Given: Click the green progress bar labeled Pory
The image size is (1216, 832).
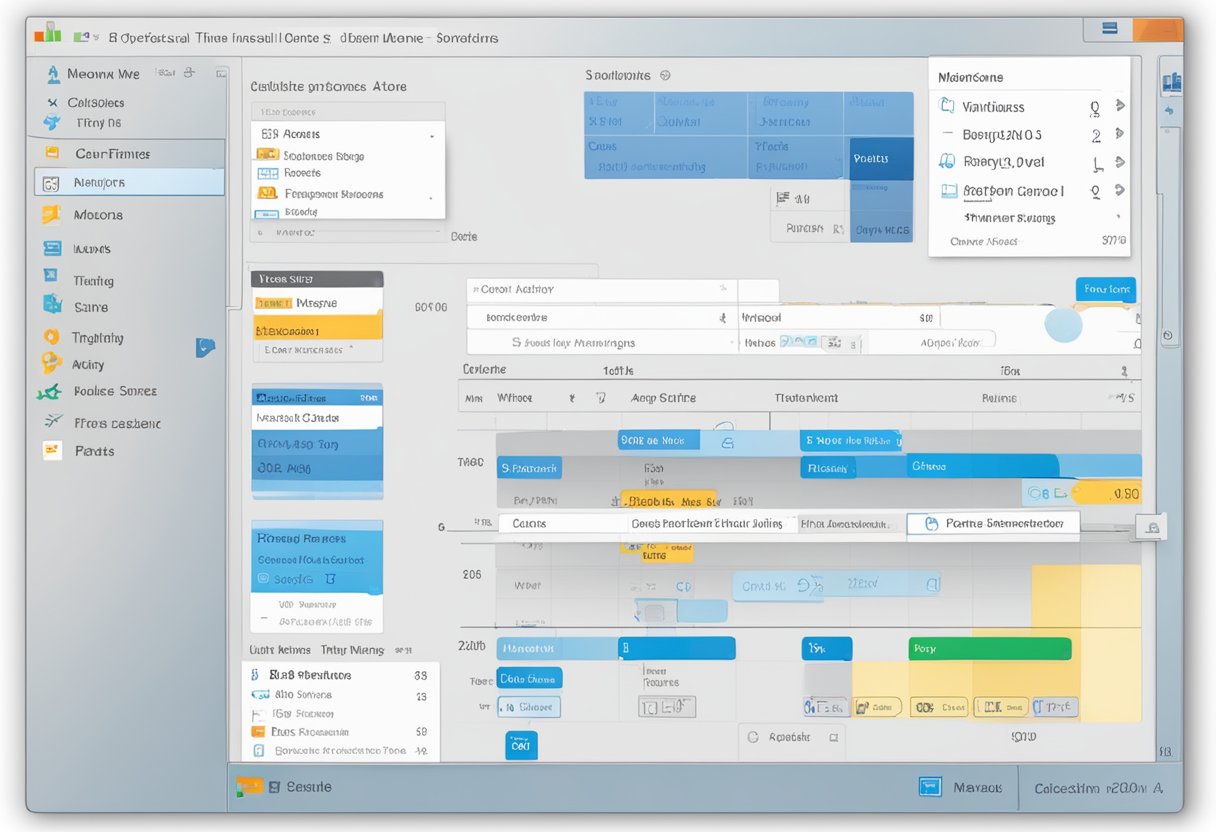Looking at the screenshot, I should coord(989,648).
